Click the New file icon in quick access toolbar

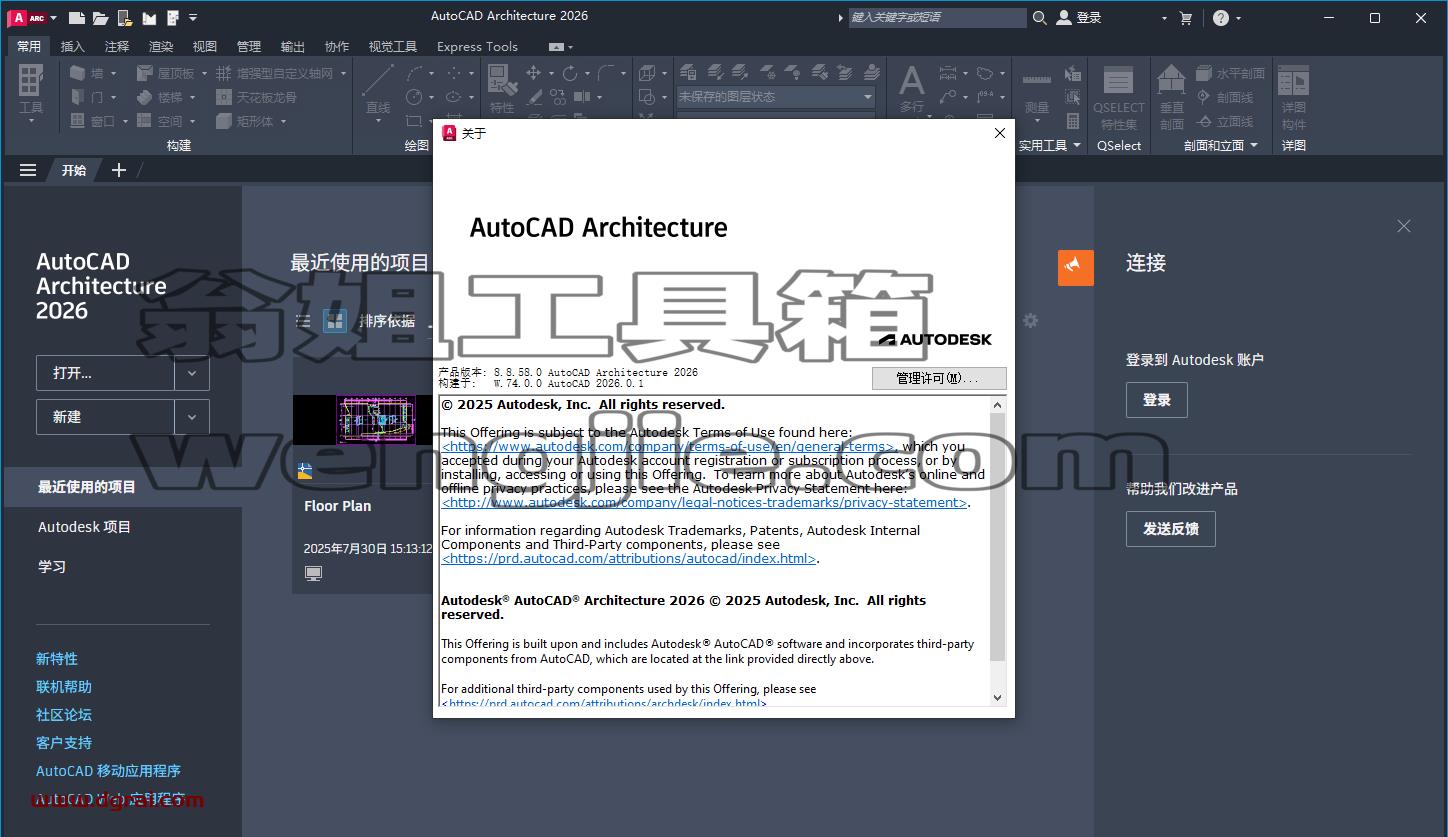[76, 17]
